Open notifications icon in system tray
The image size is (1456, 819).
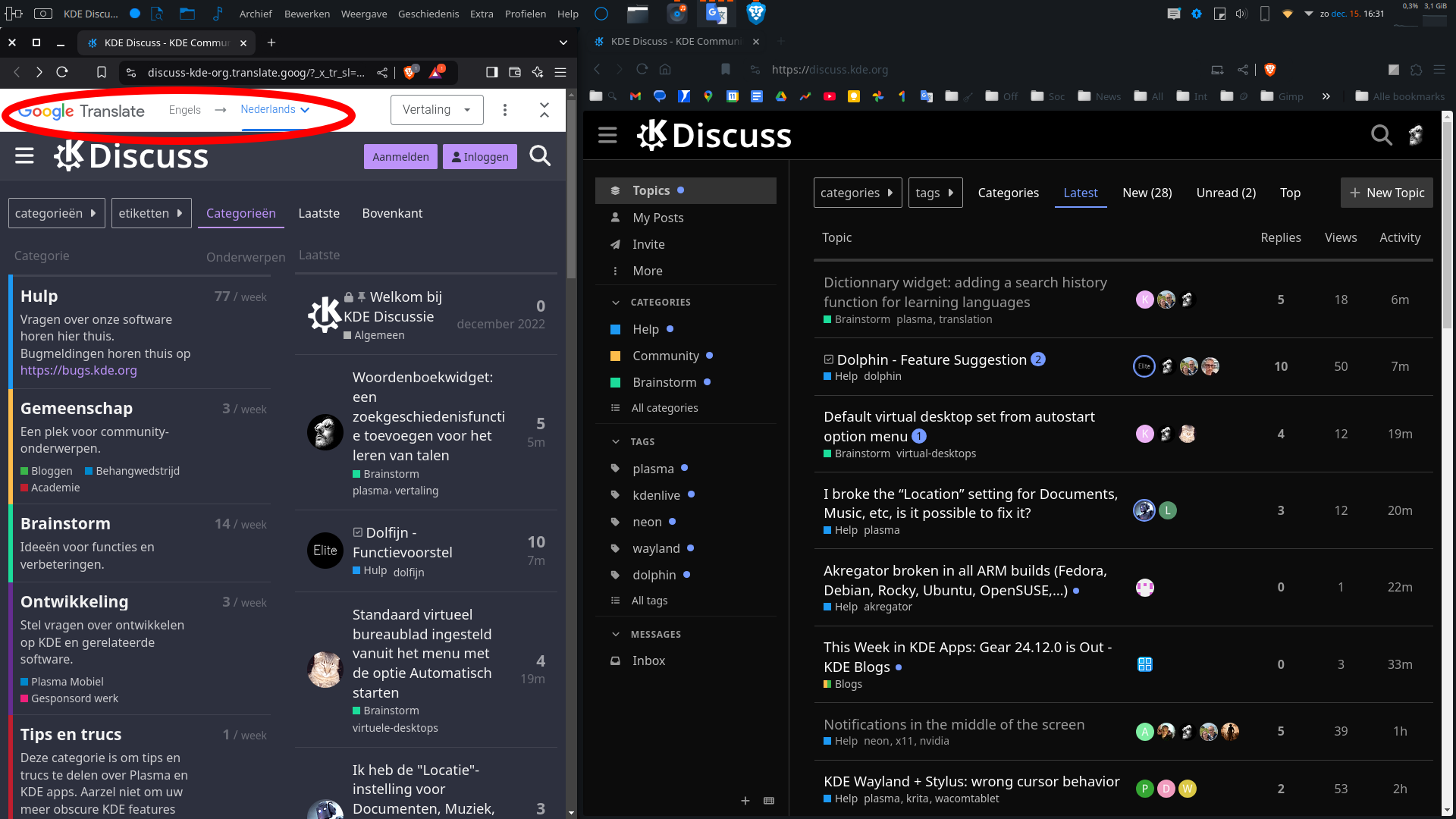tap(1174, 14)
